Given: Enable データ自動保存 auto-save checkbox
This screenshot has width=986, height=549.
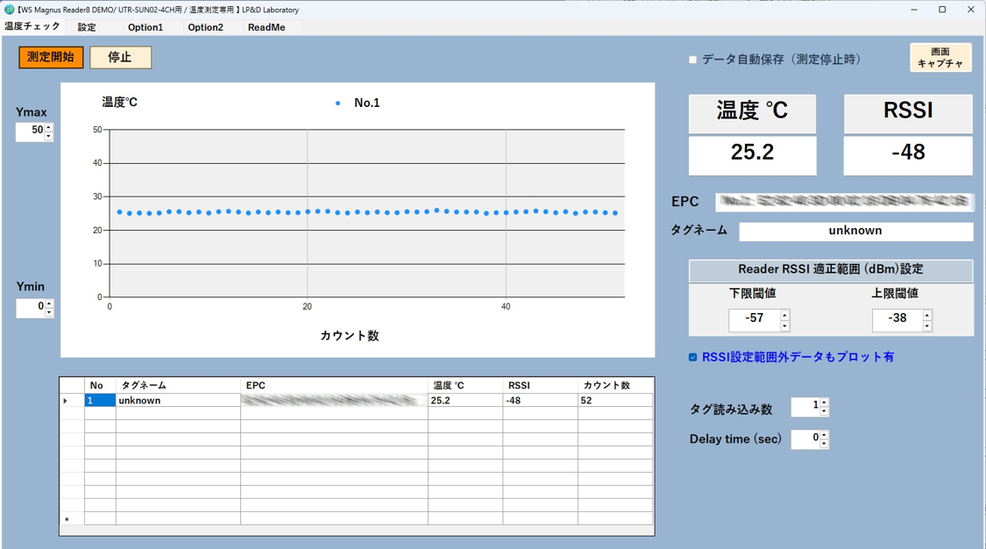Looking at the screenshot, I should 693,60.
